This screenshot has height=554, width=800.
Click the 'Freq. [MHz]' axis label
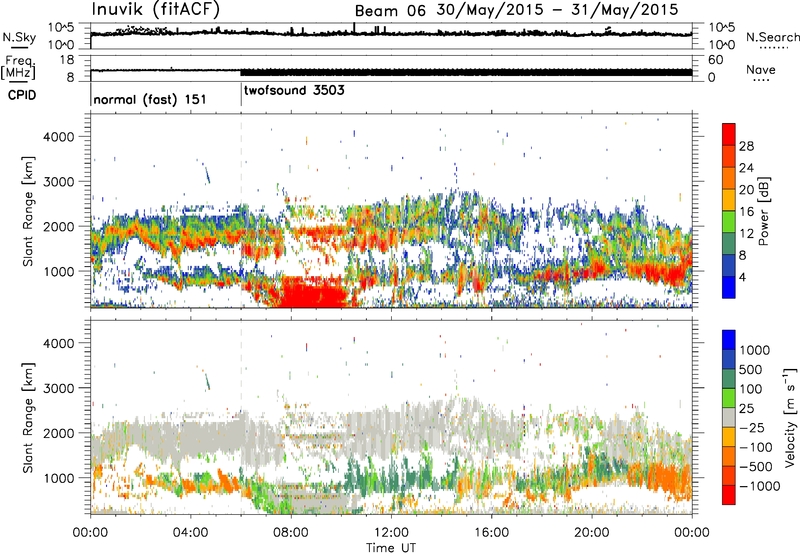[18, 67]
